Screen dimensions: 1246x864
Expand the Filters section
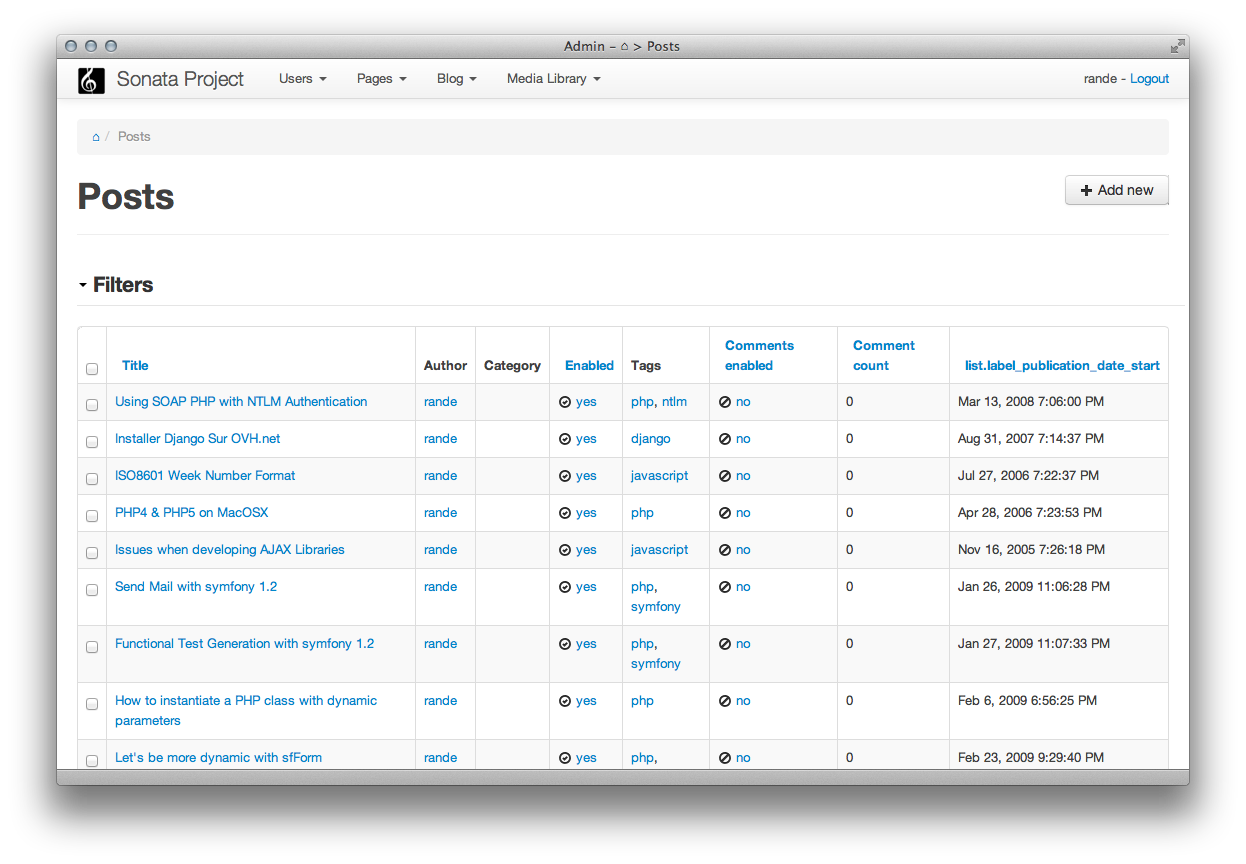tap(116, 285)
